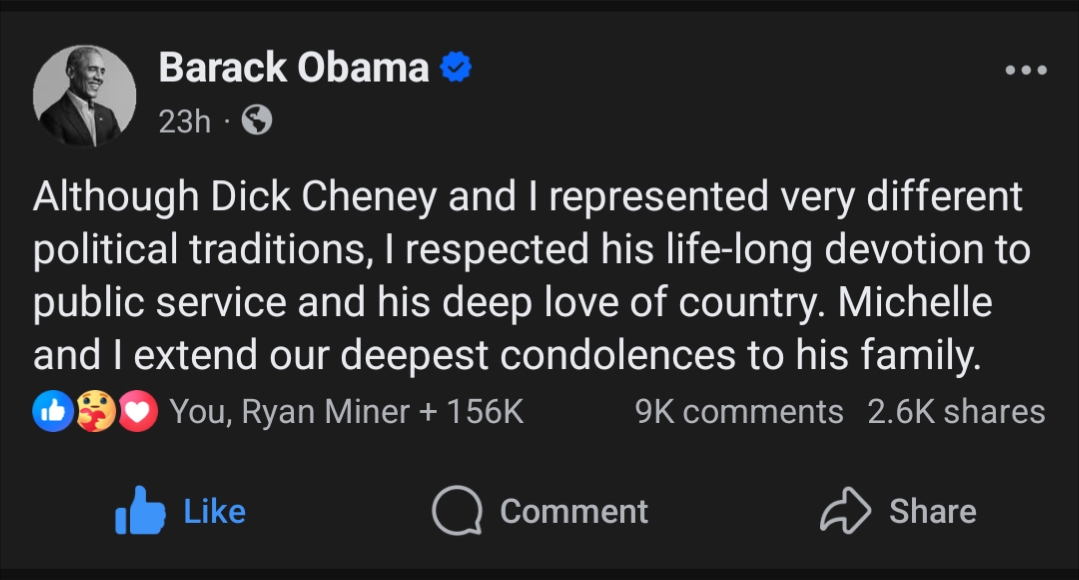
Task: Open the Barack Obama profile name
Action: point(294,68)
